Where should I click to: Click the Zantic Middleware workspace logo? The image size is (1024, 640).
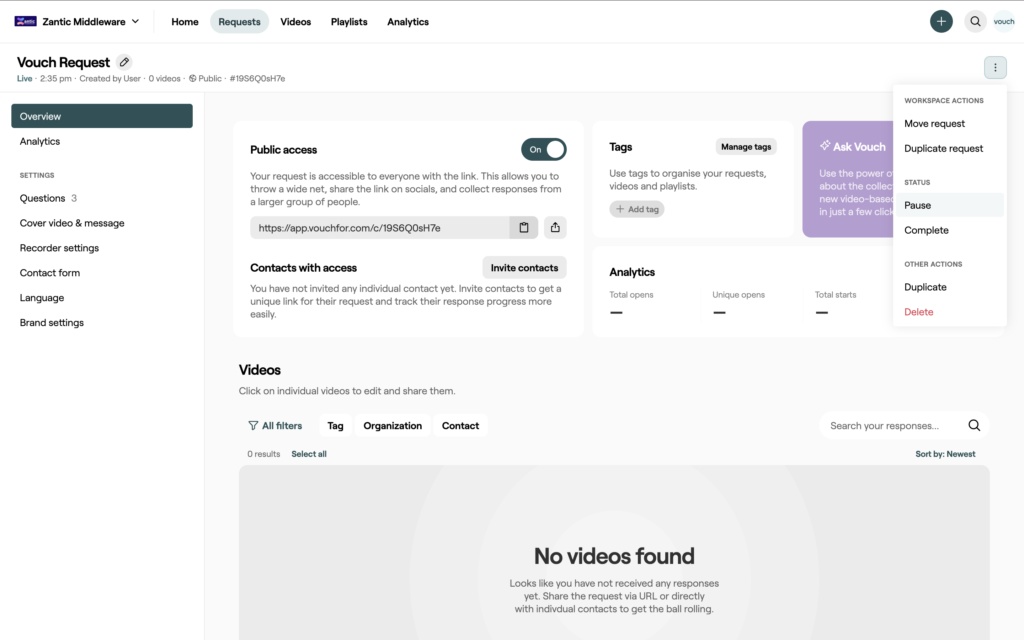[x=25, y=22]
